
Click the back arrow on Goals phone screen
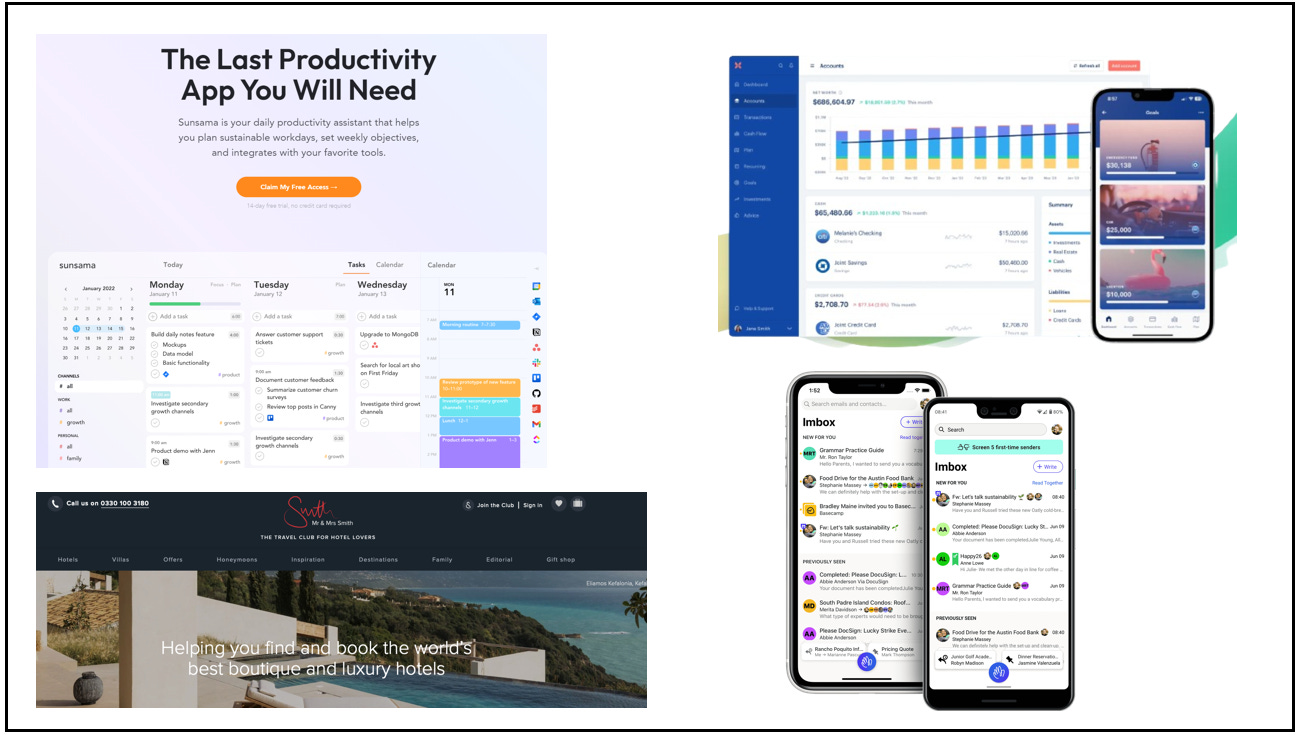tap(1104, 112)
